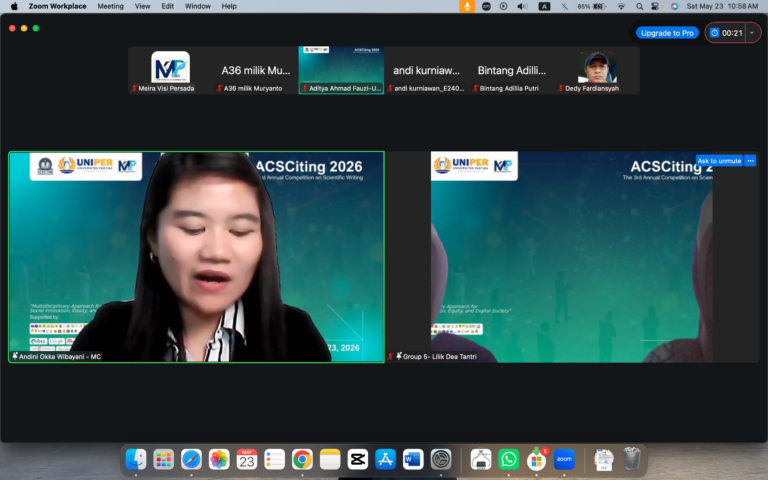Select Meira Visi Persada participant thumbnail

coord(170,70)
